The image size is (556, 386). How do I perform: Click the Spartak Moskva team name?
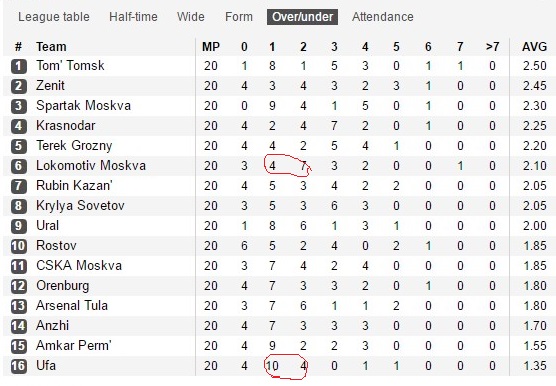[83, 106]
